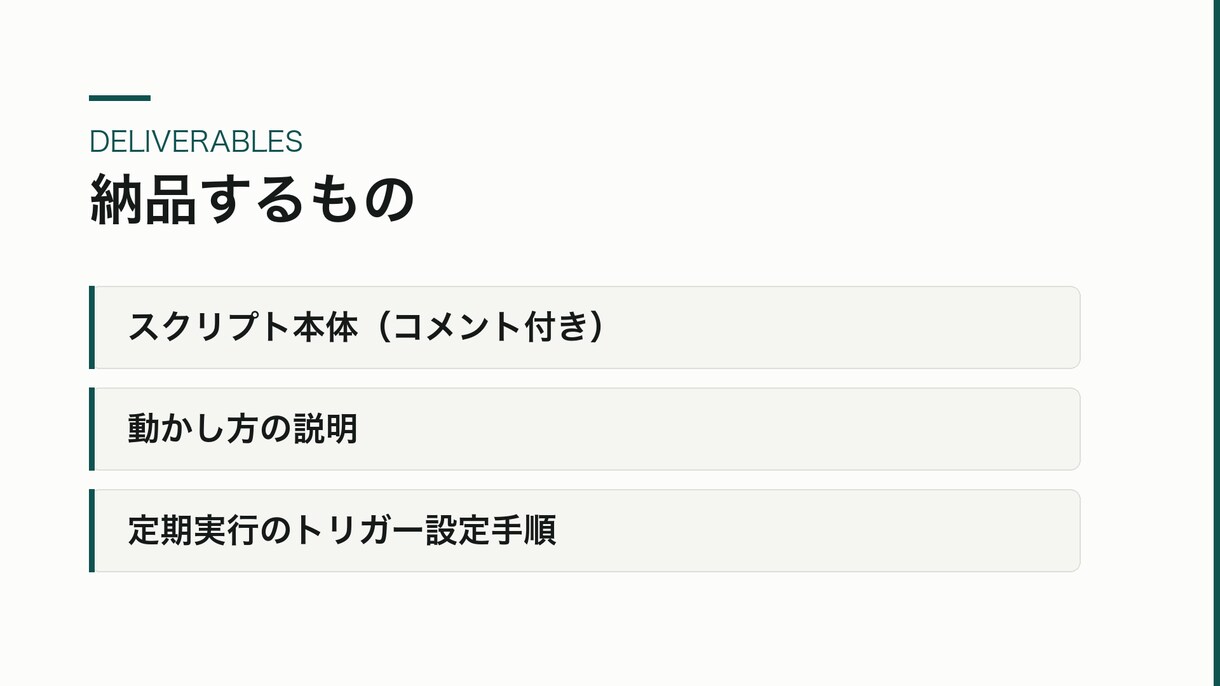Image resolution: width=1220 pixels, height=686 pixels.
Task: Click the teal accent bar of the 動かし方の説明 card
Action: pyautogui.click(x=92, y=429)
